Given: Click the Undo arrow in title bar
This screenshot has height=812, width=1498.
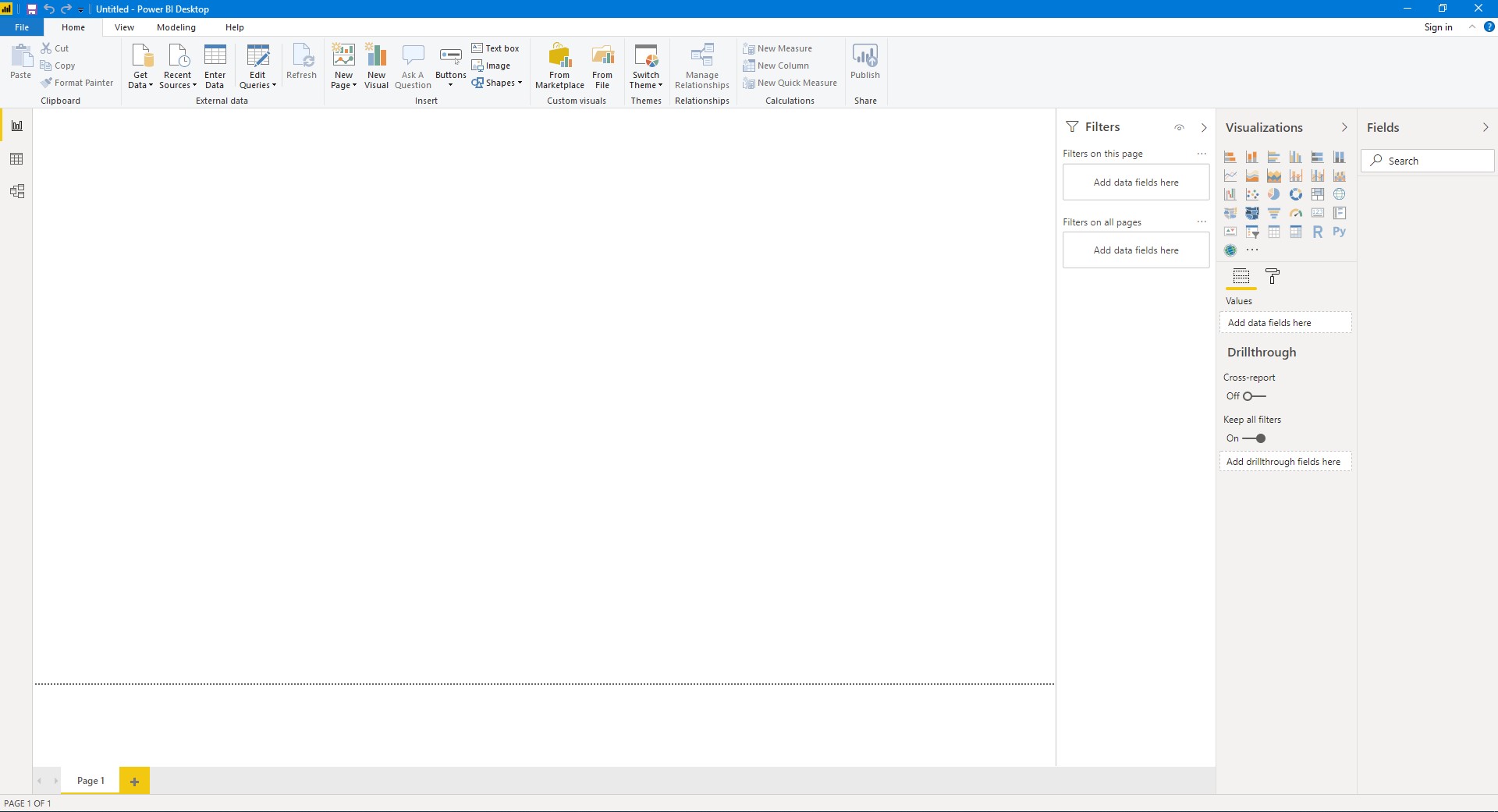Looking at the screenshot, I should tap(49, 9).
